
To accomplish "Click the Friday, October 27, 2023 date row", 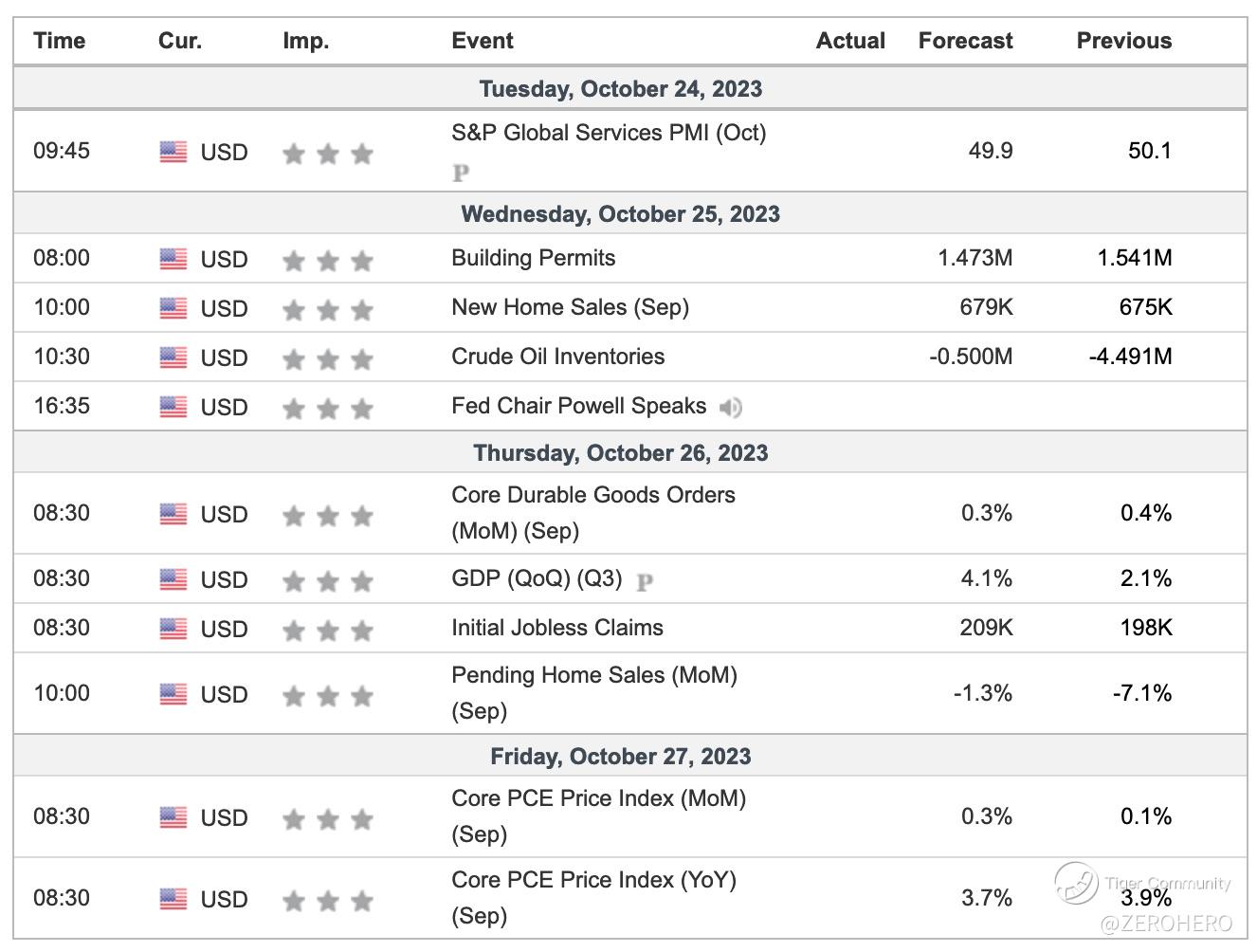I will [x=620, y=756].
